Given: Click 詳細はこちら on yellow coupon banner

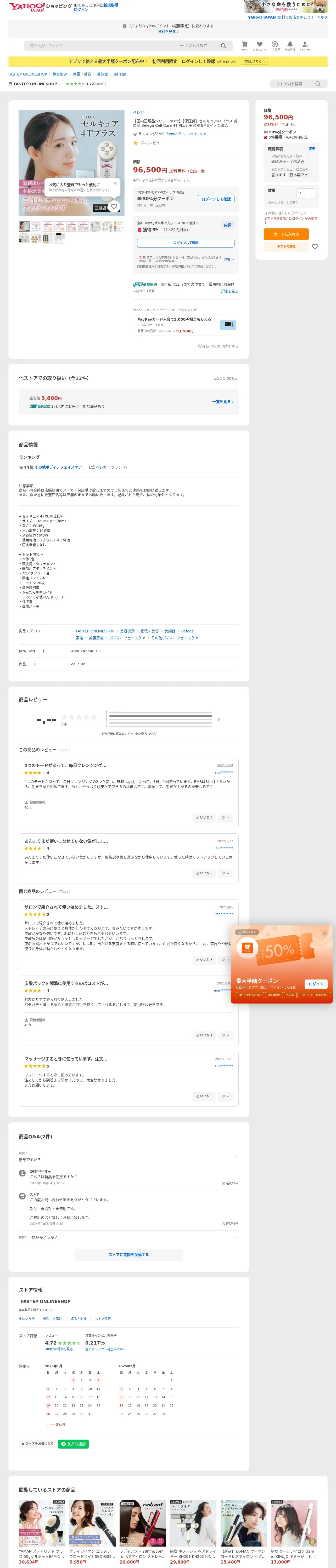Looking at the screenshot, I should 254,61.
